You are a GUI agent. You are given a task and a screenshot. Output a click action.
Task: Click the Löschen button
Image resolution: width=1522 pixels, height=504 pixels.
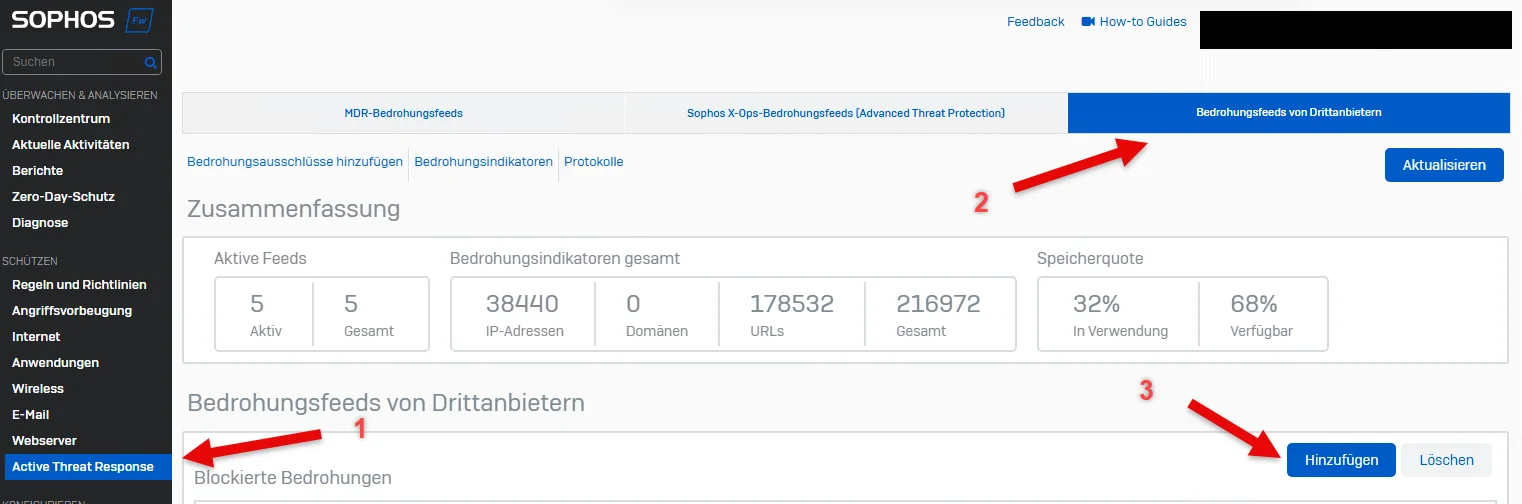tap(1446, 460)
